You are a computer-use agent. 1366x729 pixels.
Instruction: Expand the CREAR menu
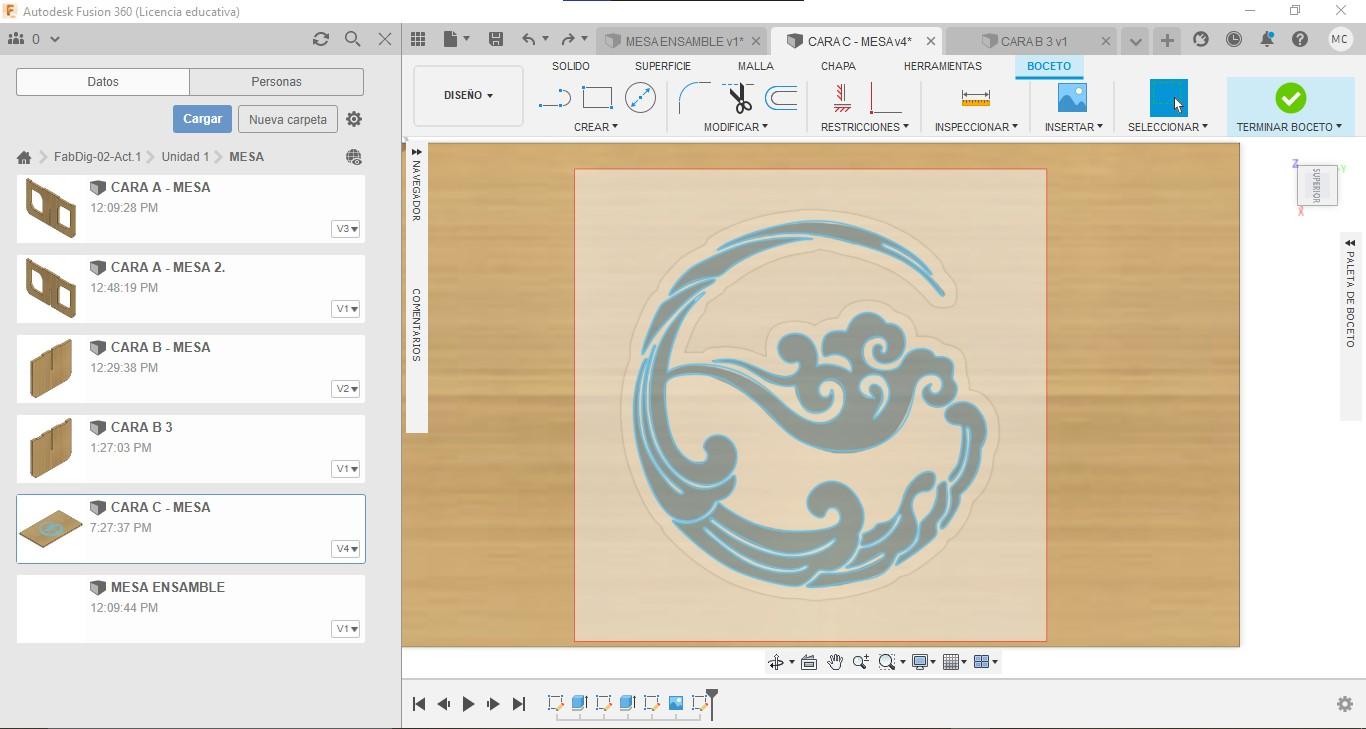coord(596,127)
